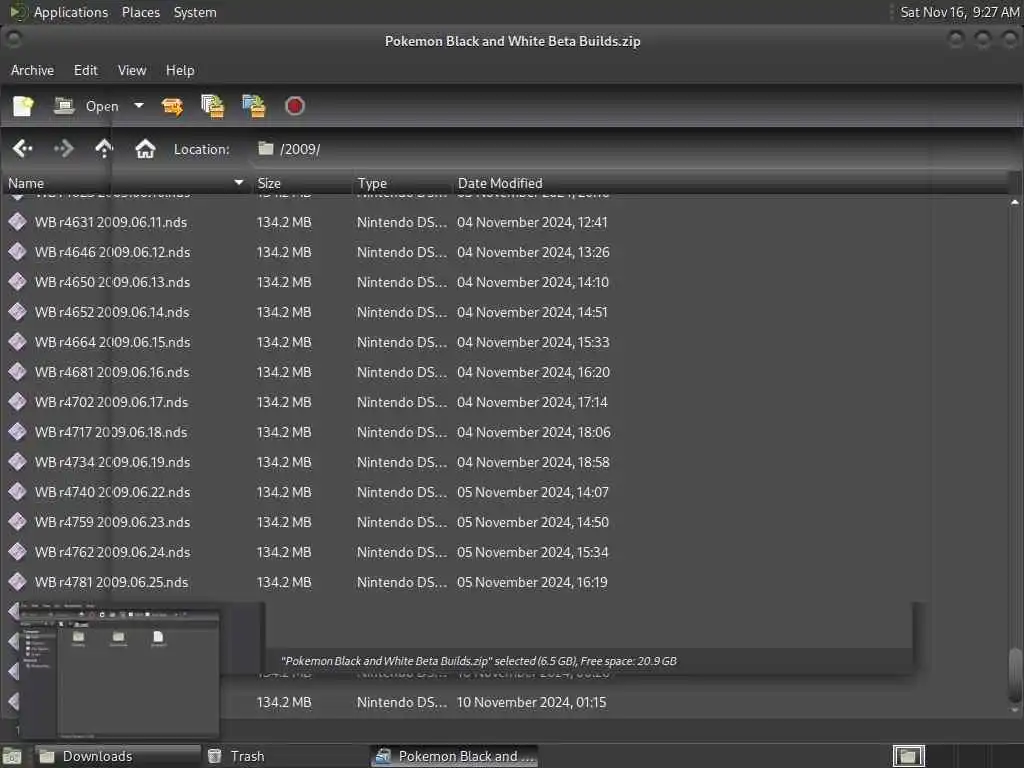Click the NDS icon of r4717 row
The height and width of the screenshot is (768, 1024).
pyautogui.click(x=18, y=432)
